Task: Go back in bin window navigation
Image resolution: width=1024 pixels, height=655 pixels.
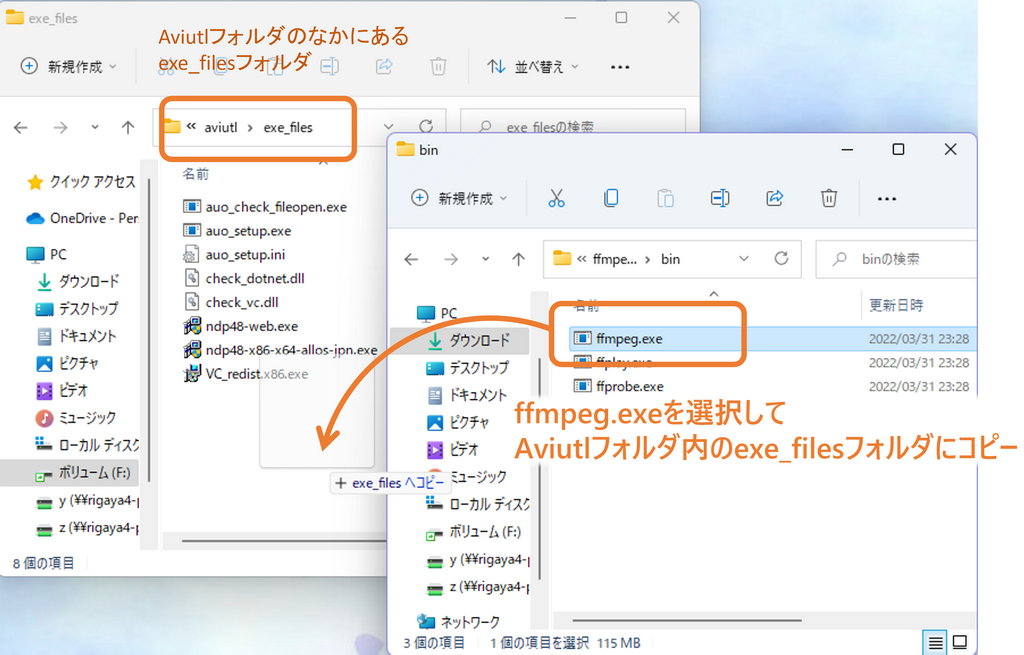Action: tap(411, 259)
